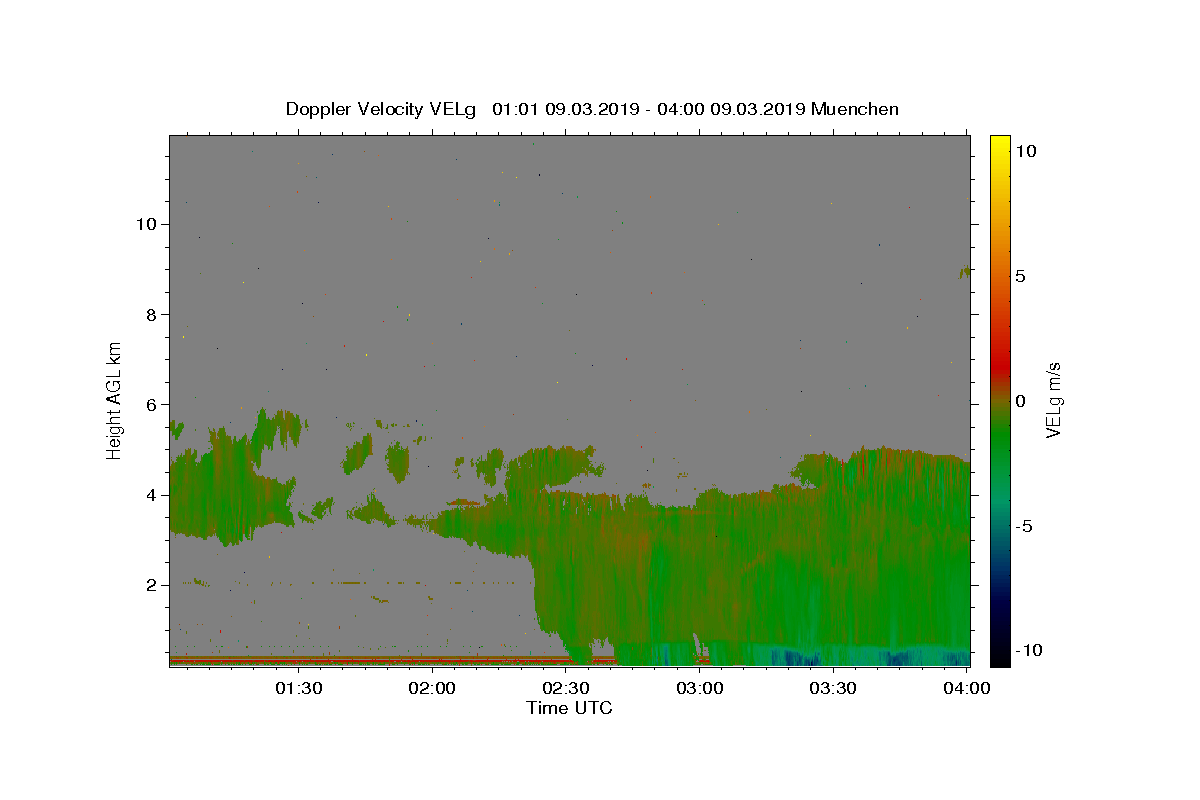Image resolution: width=1200 pixels, height=800 pixels.
Task: Click the 'Muenchen' location label in title
Action: (855, 109)
